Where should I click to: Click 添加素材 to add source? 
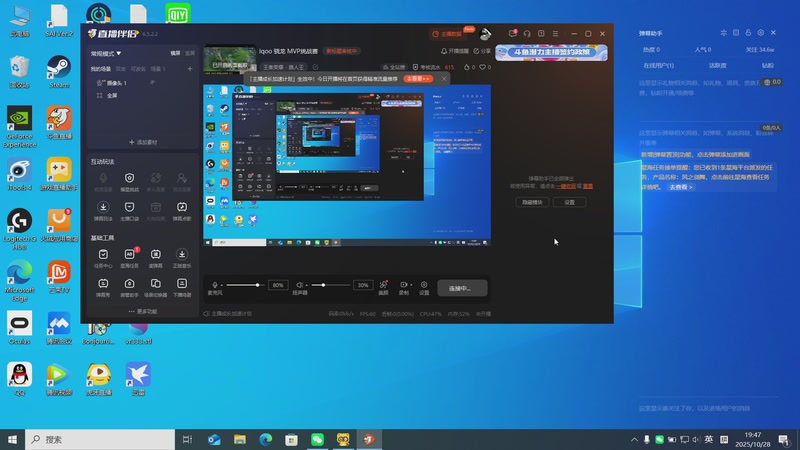(x=143, y=142)
